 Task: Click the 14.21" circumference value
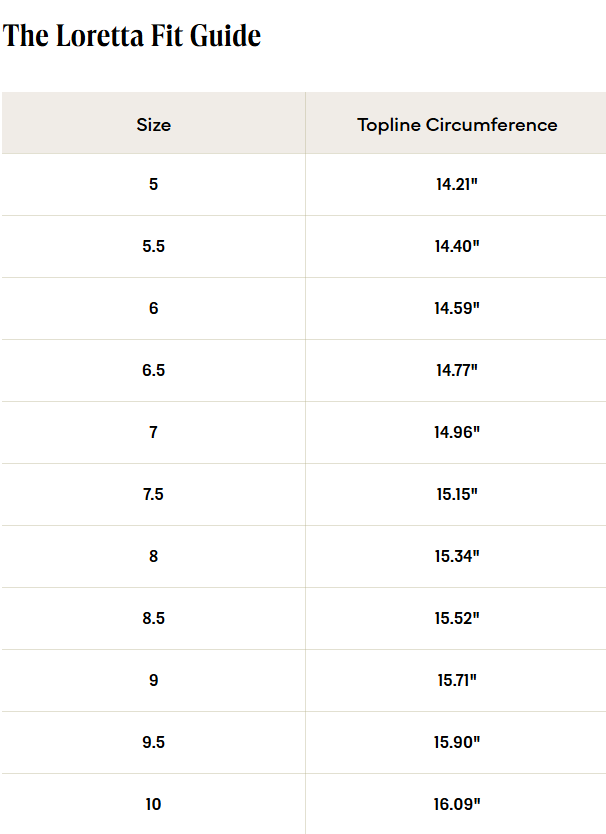click(457, 184)
